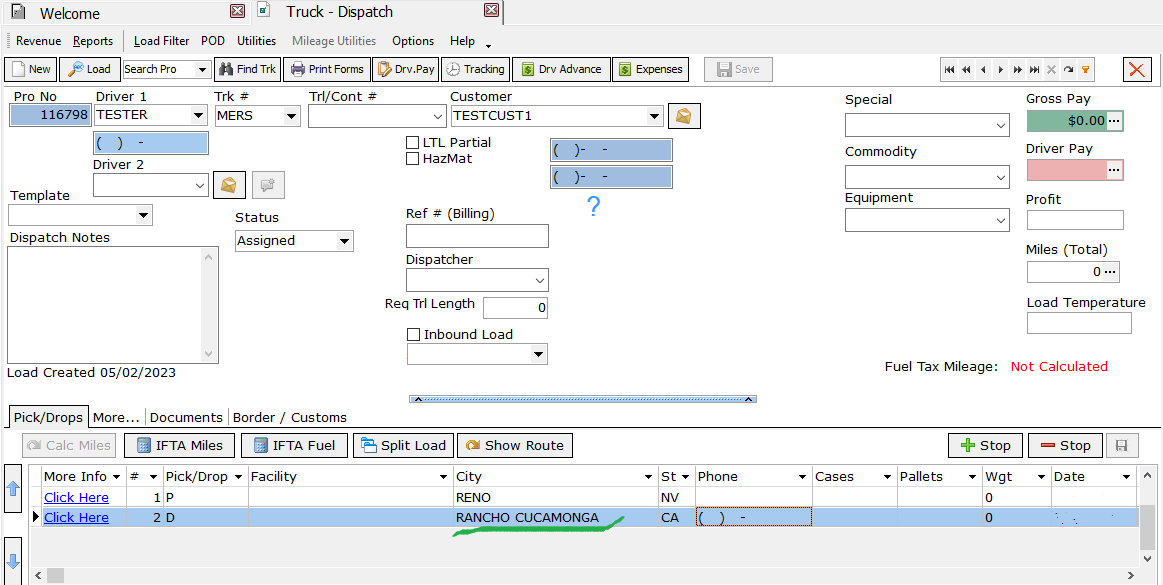Open the Expenses toolbar button

pos(650,69)
